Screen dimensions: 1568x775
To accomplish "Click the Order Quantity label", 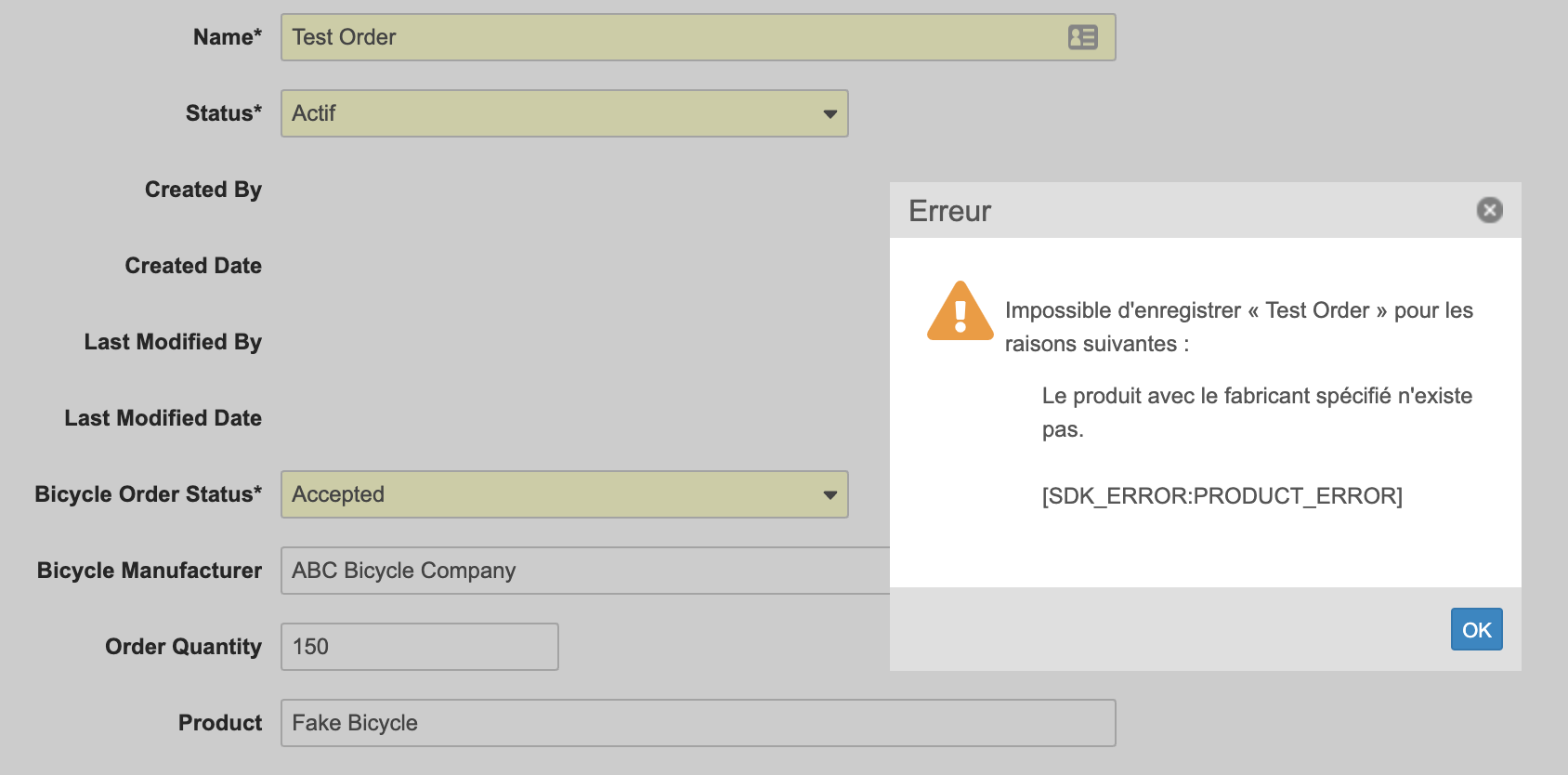I will pos(183,647).
